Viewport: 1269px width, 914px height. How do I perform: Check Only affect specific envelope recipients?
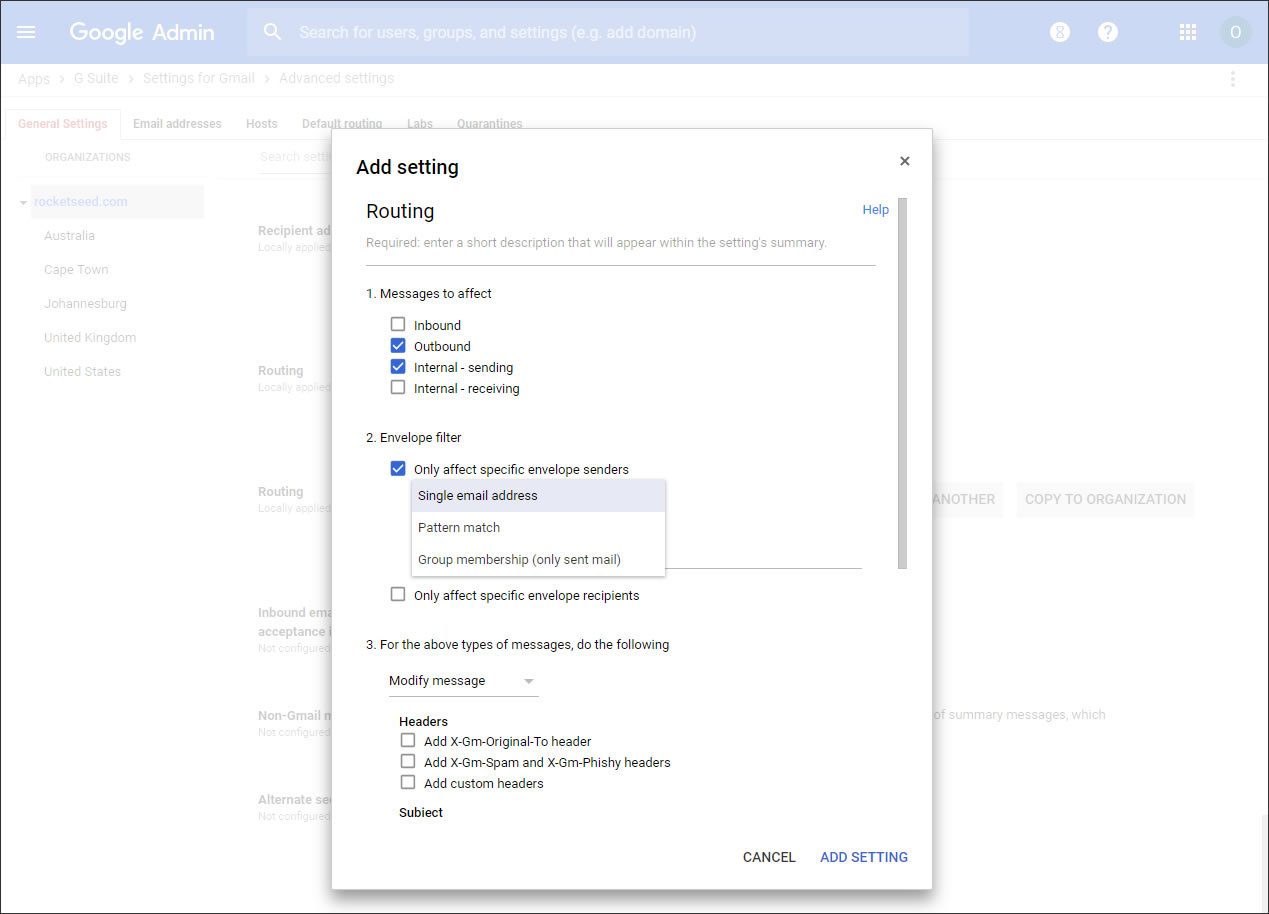pyautogui.click(x=398, y=595)
